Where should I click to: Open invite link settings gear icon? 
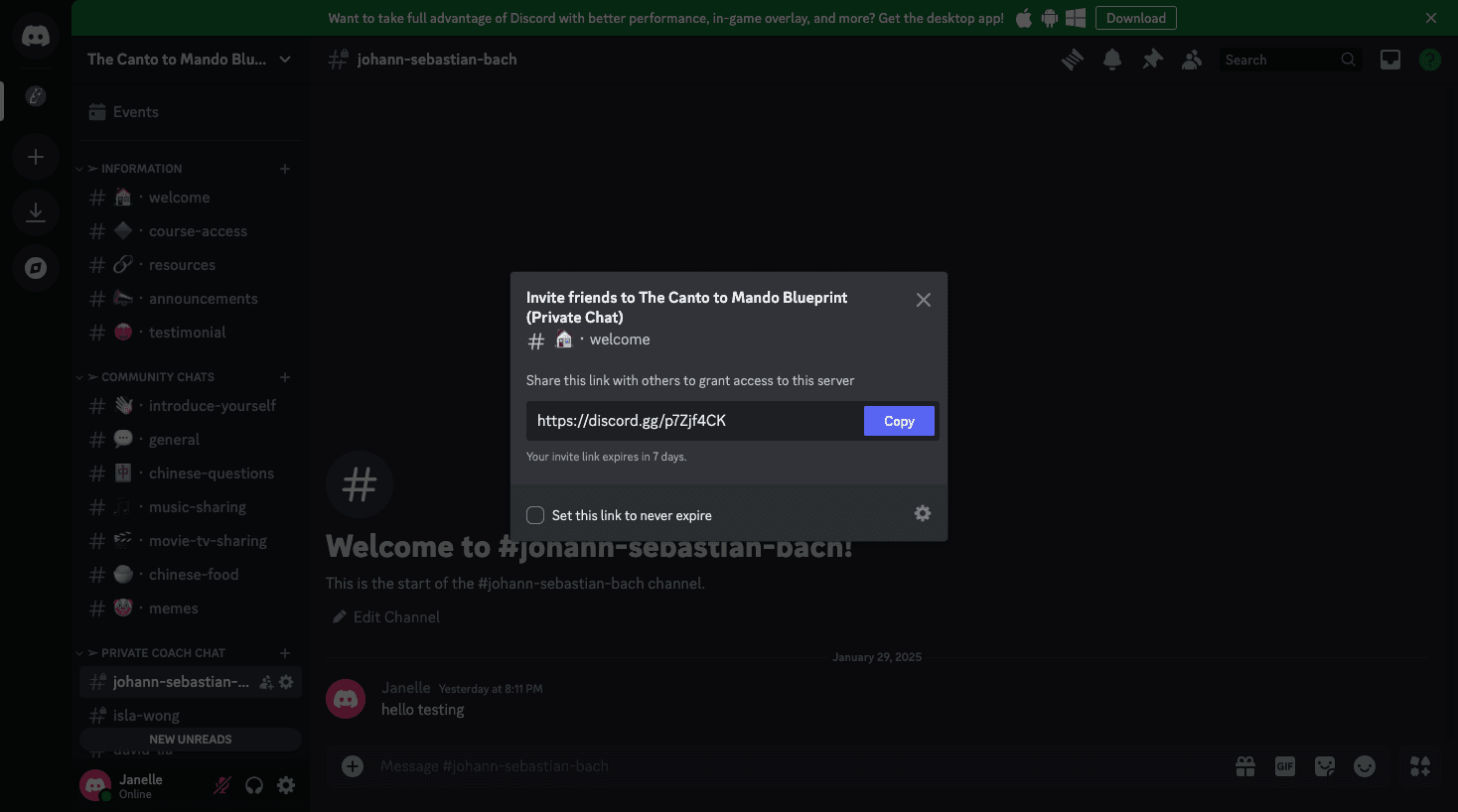pyautogui.click(x=923, y=513)
